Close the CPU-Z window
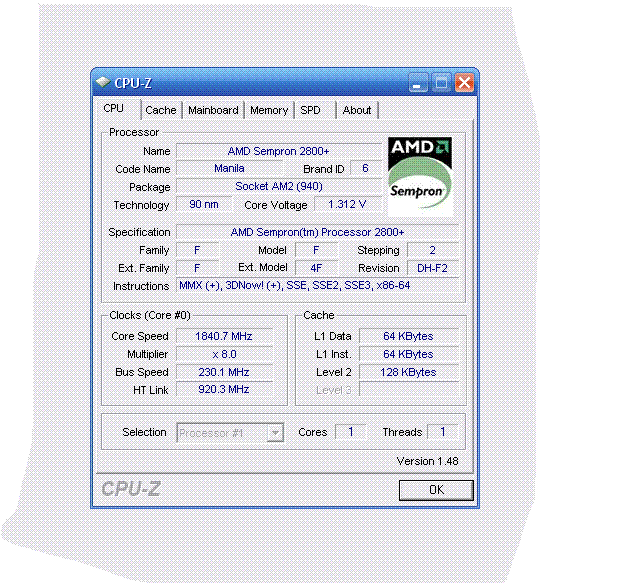This screenshot has width=640, height=585. point(464,83)
